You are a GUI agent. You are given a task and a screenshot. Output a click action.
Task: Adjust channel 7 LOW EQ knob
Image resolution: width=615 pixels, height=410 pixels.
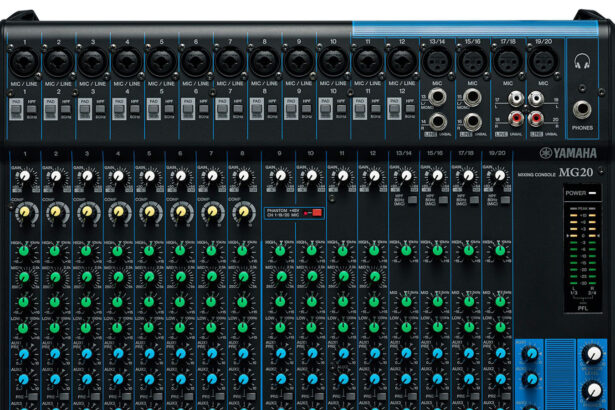point(211,327)
